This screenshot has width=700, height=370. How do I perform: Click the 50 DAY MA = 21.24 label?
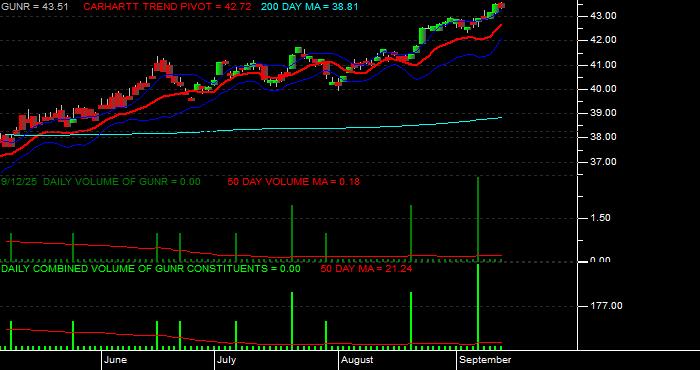pos(366,269)
